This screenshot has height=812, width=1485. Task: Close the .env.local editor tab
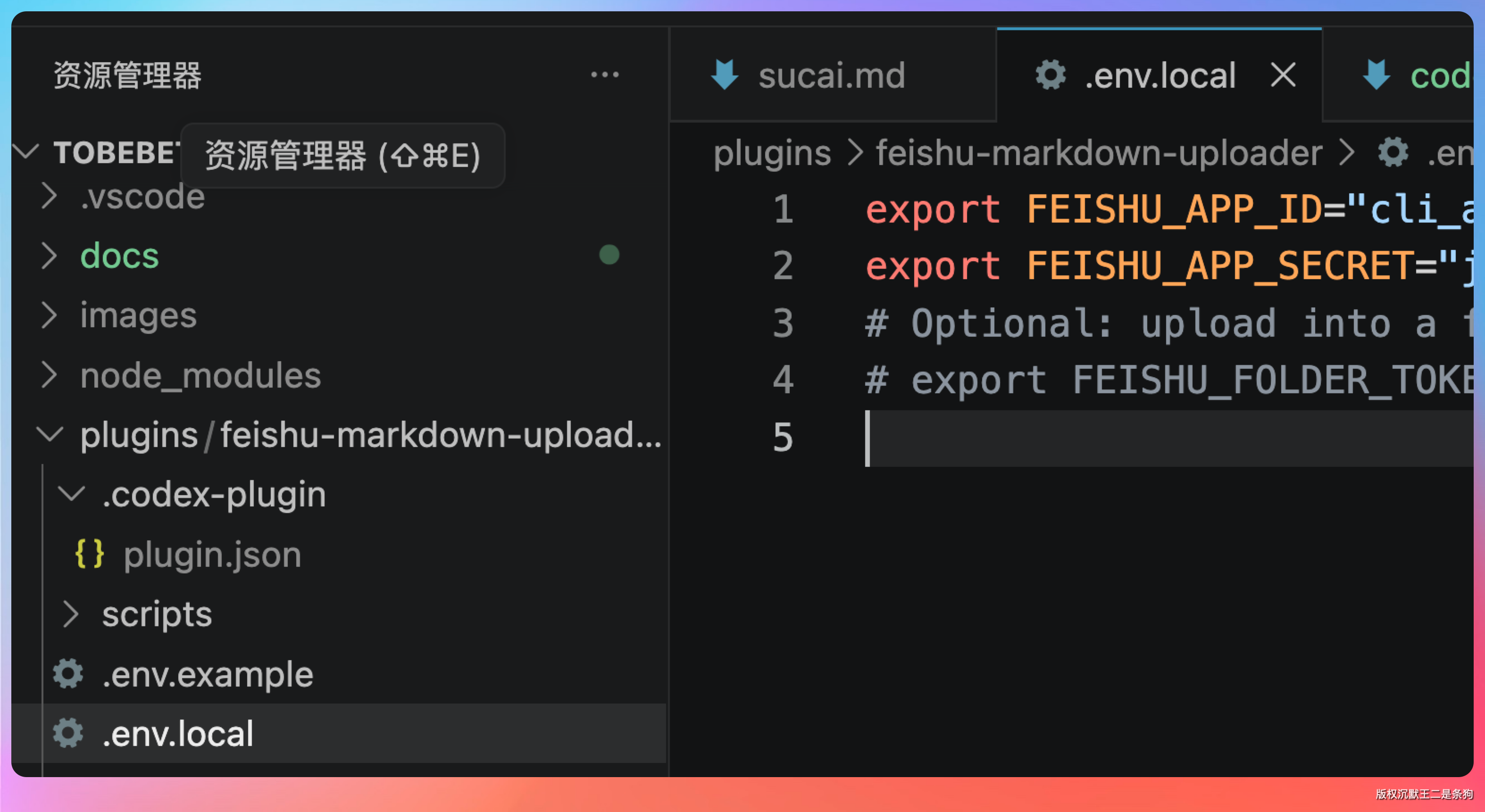click(1283, 75)
